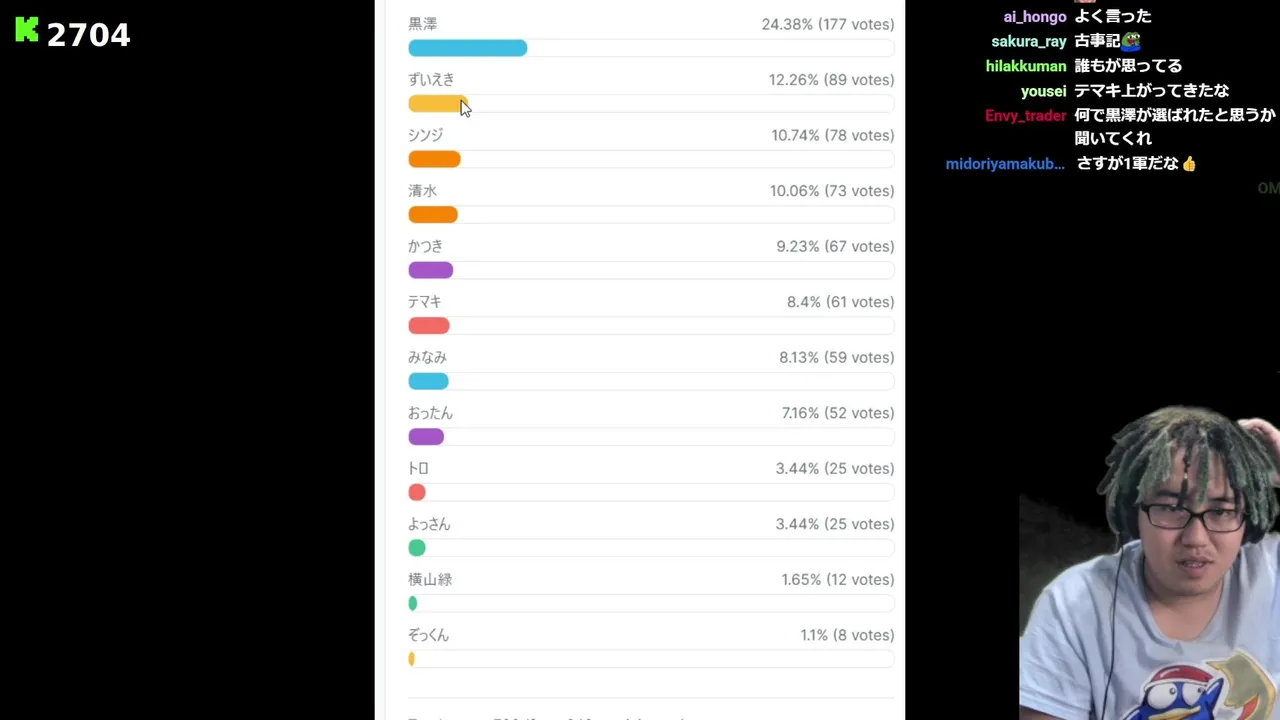1280x720 pixels.
Task: Select the yellow ずいえき result bar
Action: coord(437,104)
